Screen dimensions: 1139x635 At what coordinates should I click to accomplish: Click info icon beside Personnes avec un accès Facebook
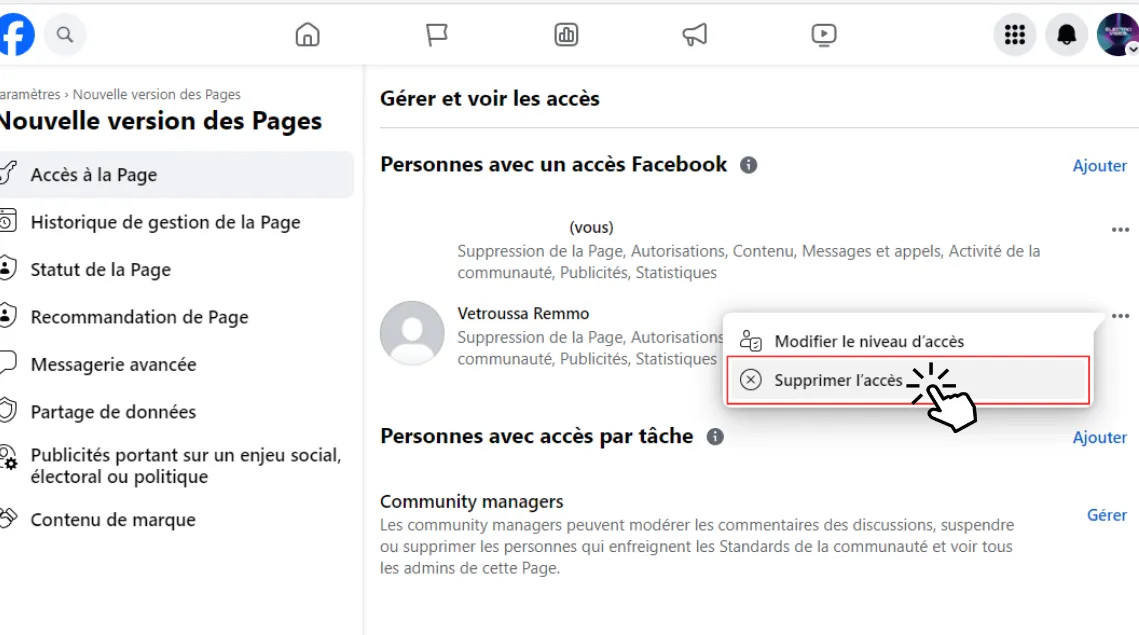pyautogui.click(x=748, y=165)
